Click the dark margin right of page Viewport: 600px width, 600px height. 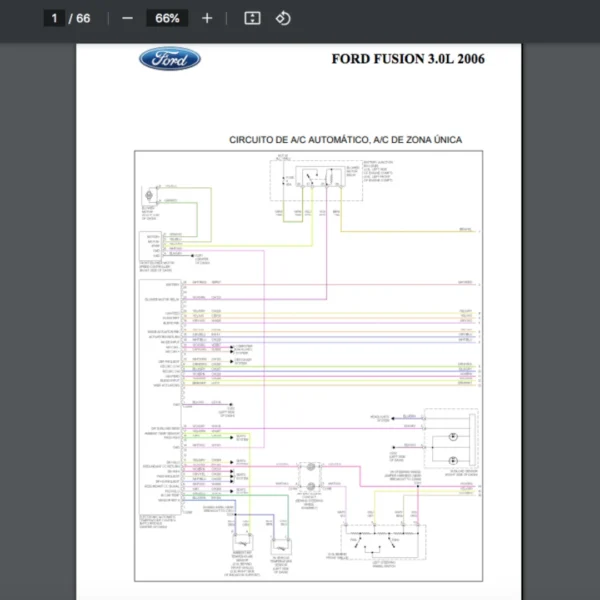point(560,300)
